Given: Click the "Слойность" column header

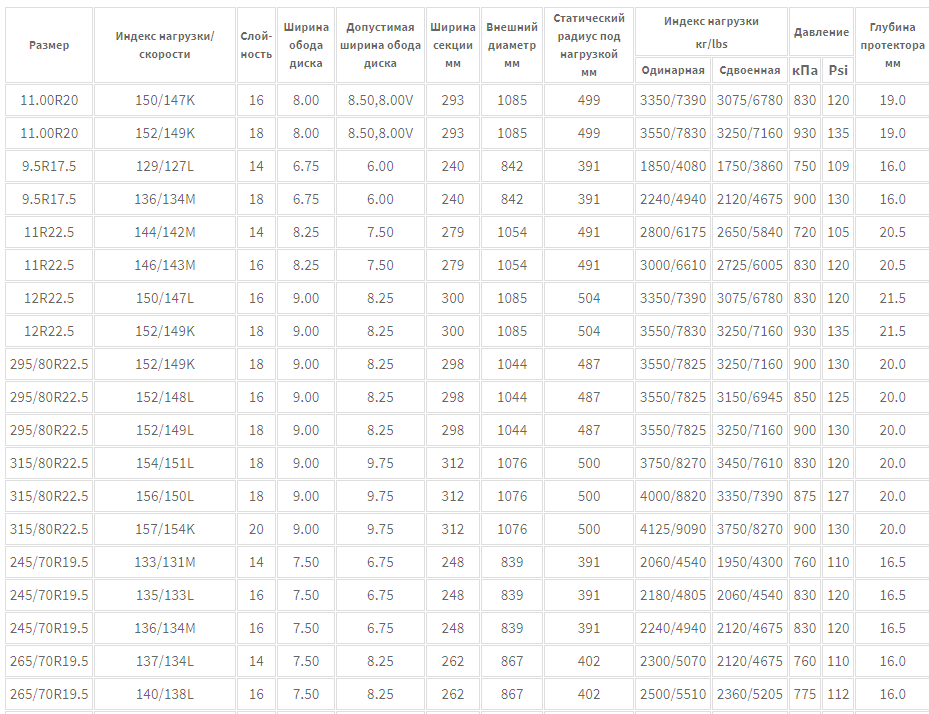Looking at the screenshot, I should (256, 45).
